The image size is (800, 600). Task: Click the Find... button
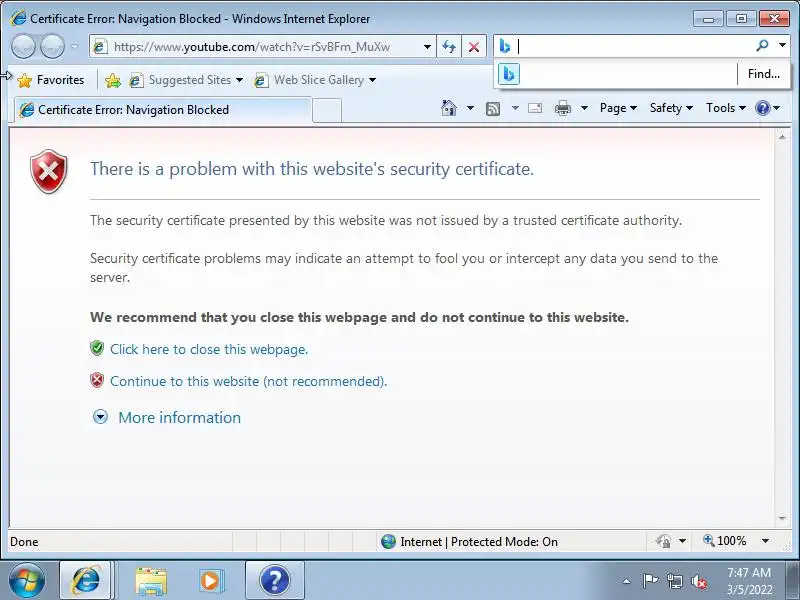point(763,74)
